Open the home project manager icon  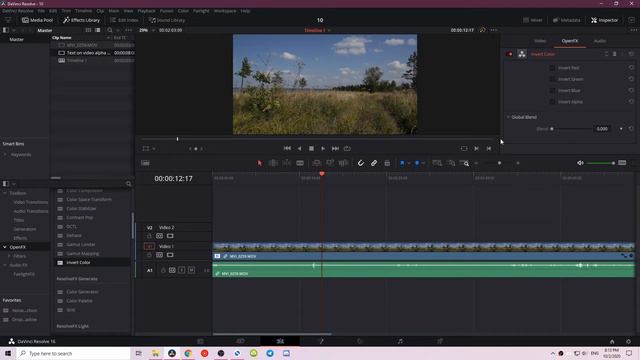pyautogui.click(x=612, y=342)
